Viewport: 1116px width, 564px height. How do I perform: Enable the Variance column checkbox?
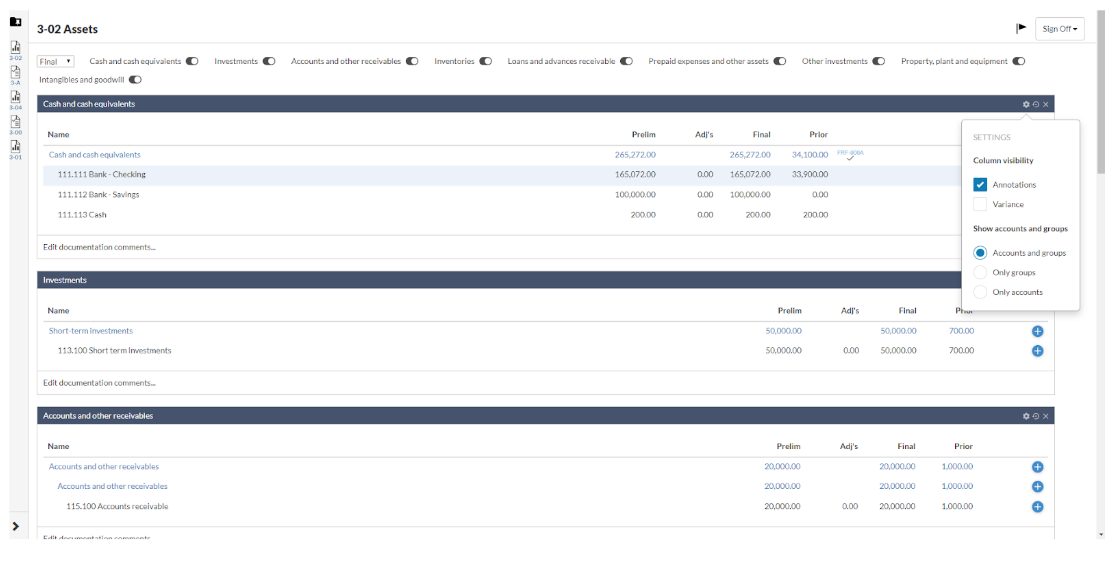(x=980, y=204)
